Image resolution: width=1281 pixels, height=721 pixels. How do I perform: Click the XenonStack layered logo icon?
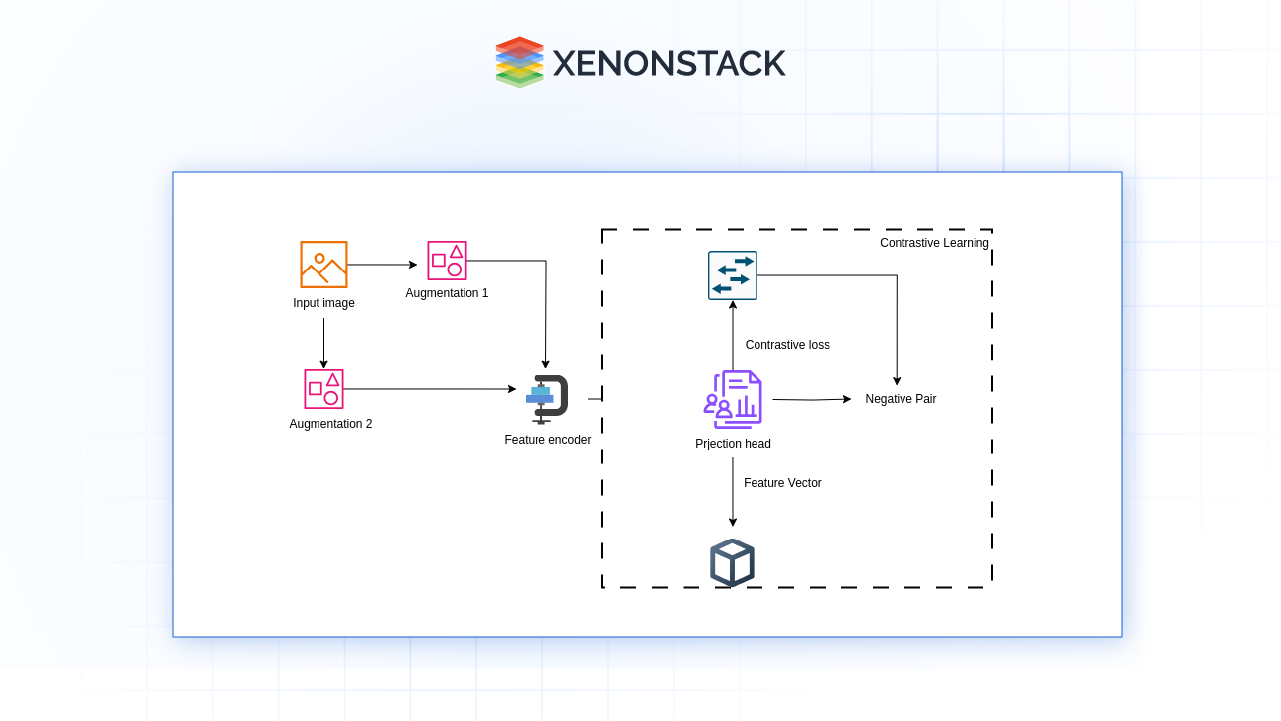tap(519, 62)
